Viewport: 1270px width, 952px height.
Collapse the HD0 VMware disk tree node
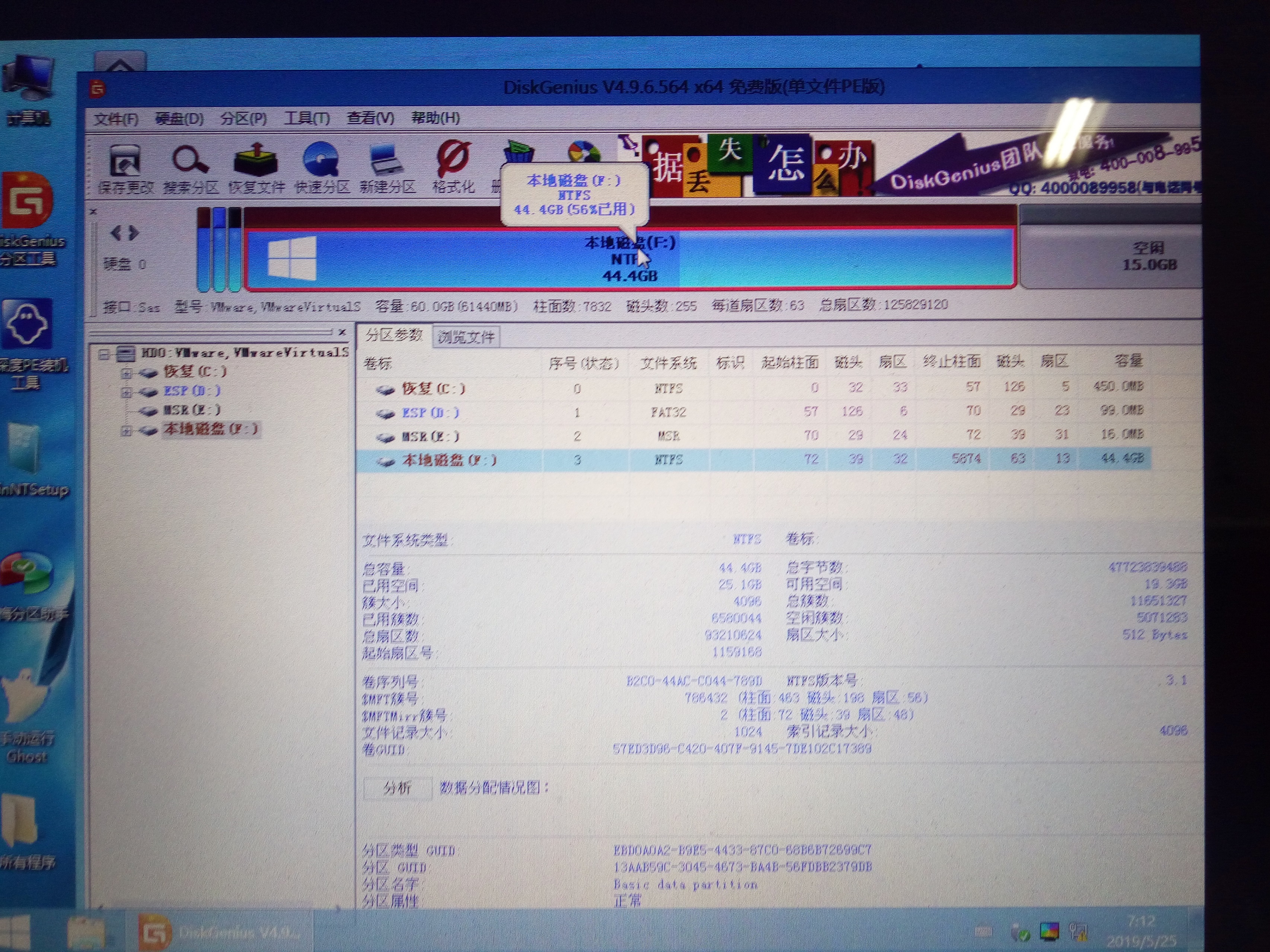(x=104, y=354)
